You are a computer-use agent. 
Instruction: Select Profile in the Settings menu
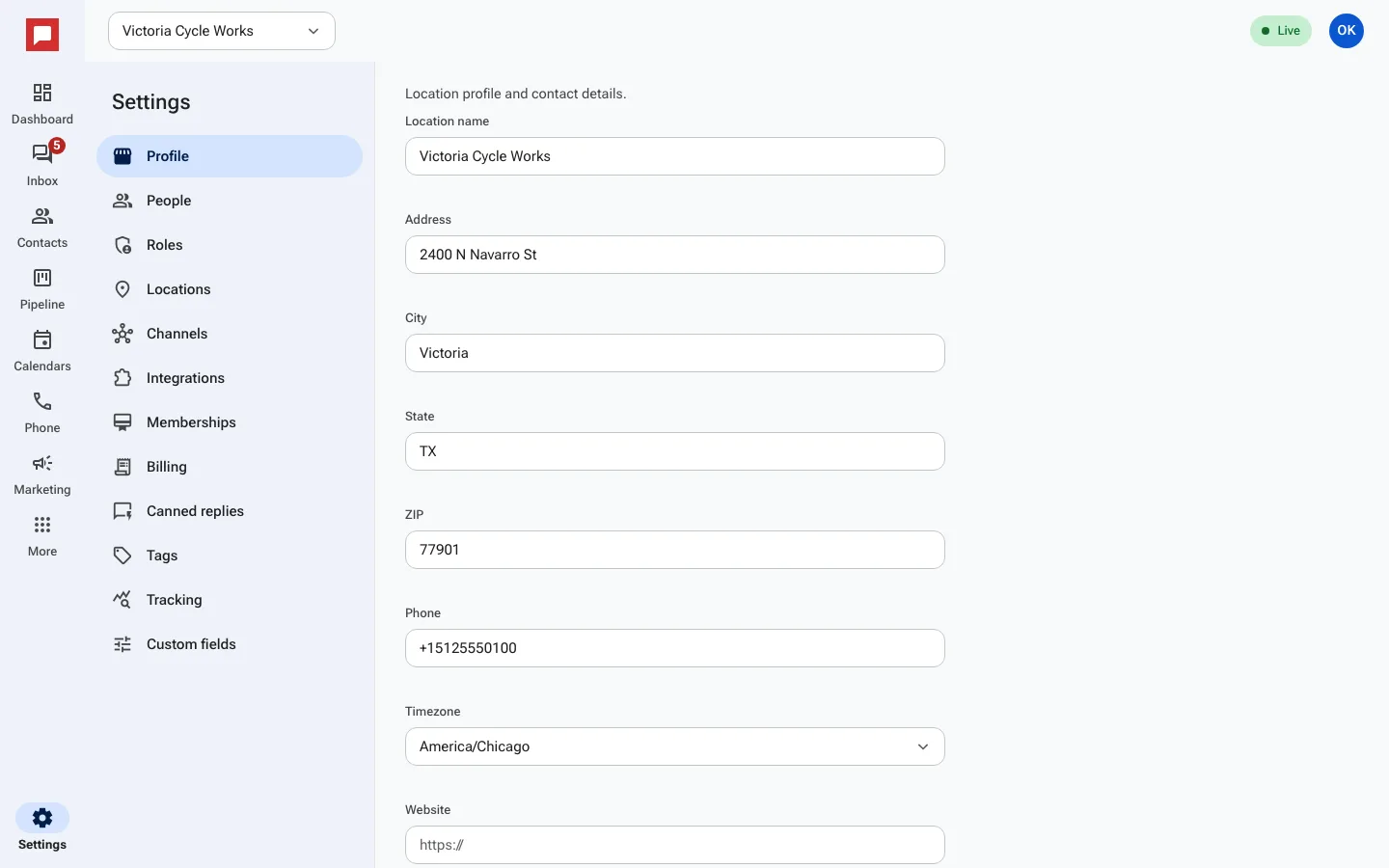pos(230,156)
